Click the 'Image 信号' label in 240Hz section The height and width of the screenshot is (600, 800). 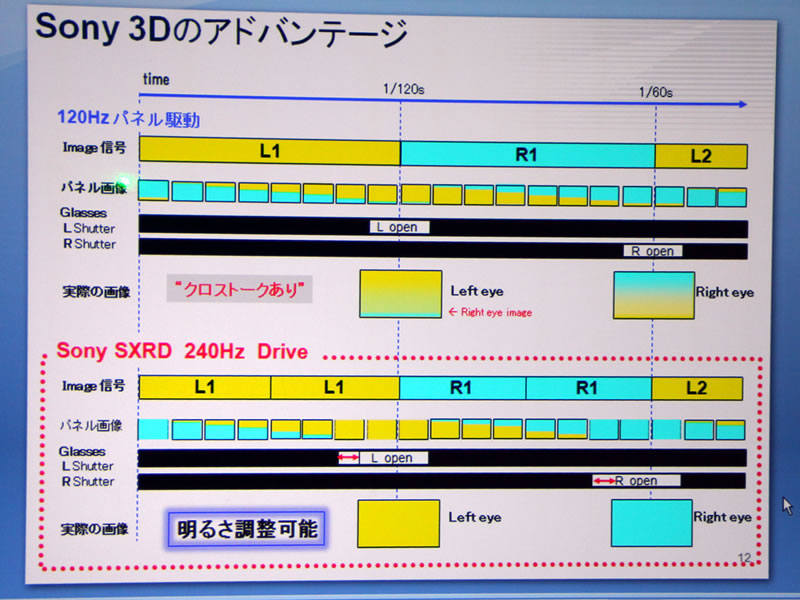(93, 386)
